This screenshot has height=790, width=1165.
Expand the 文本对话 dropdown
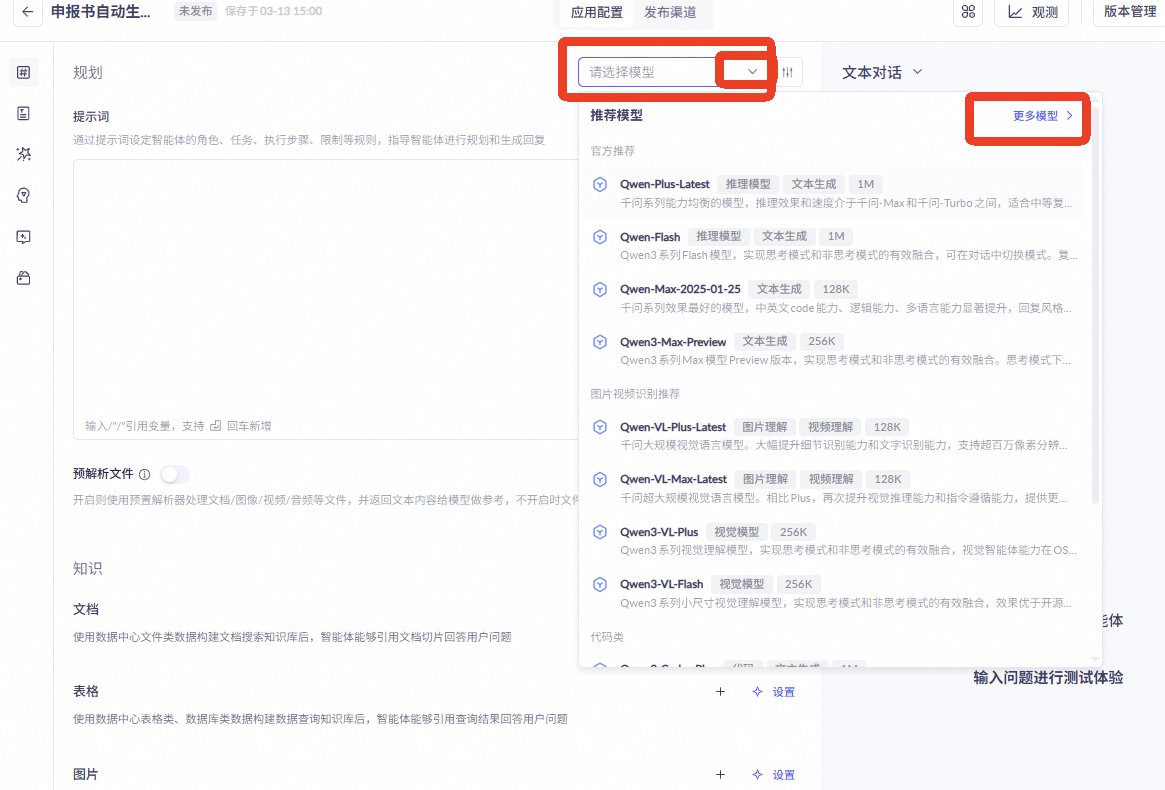(882, 72)
